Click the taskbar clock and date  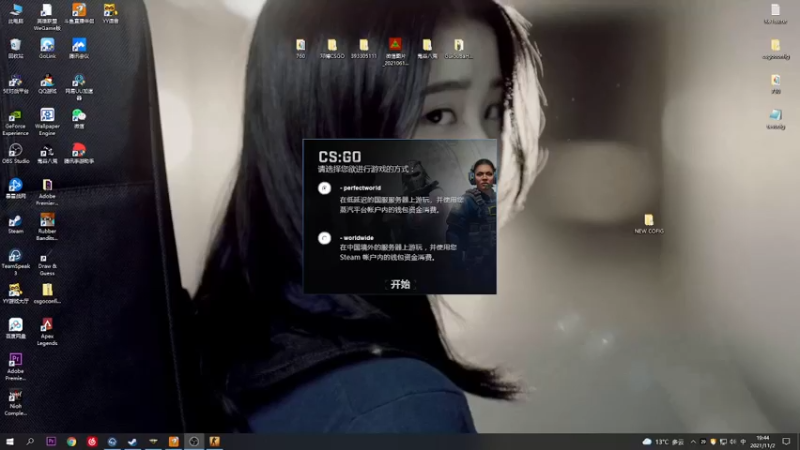(763, 442)
